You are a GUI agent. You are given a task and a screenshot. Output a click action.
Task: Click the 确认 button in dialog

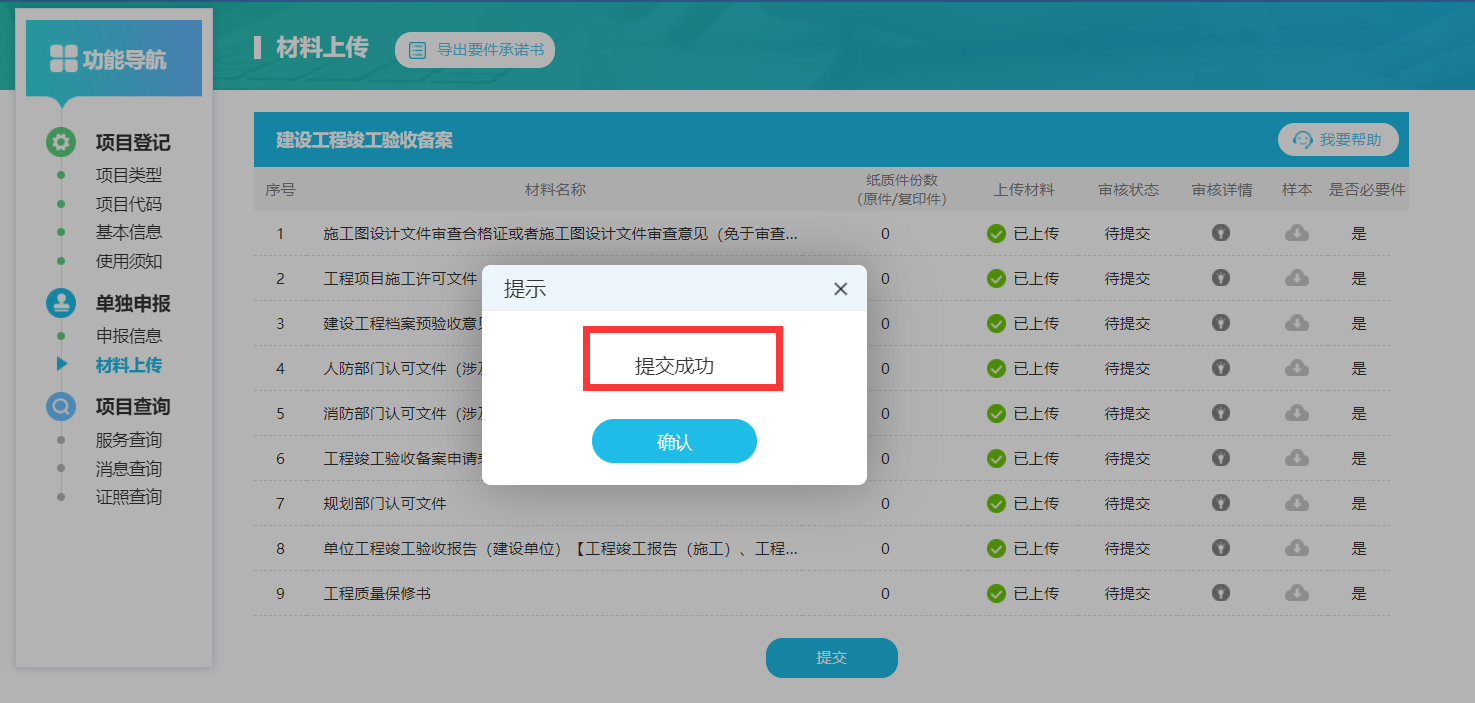(674, 441)
